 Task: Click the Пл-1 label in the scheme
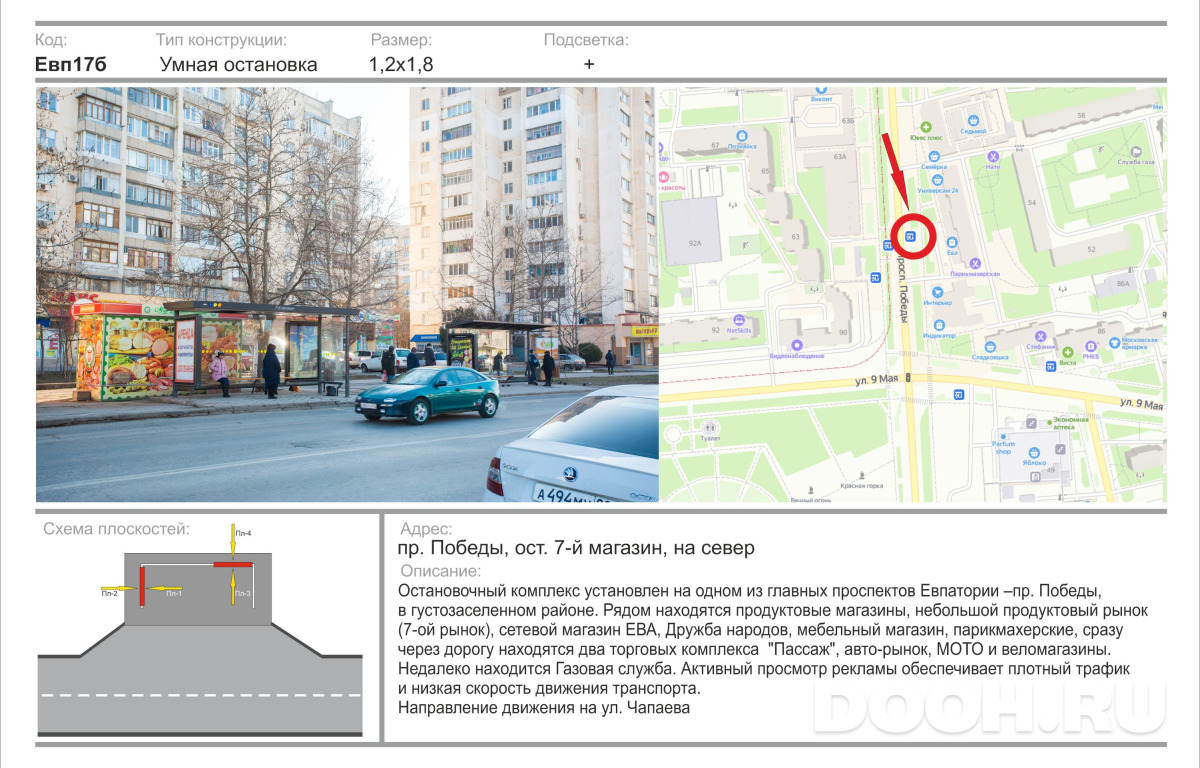click(x=173, y=594)
